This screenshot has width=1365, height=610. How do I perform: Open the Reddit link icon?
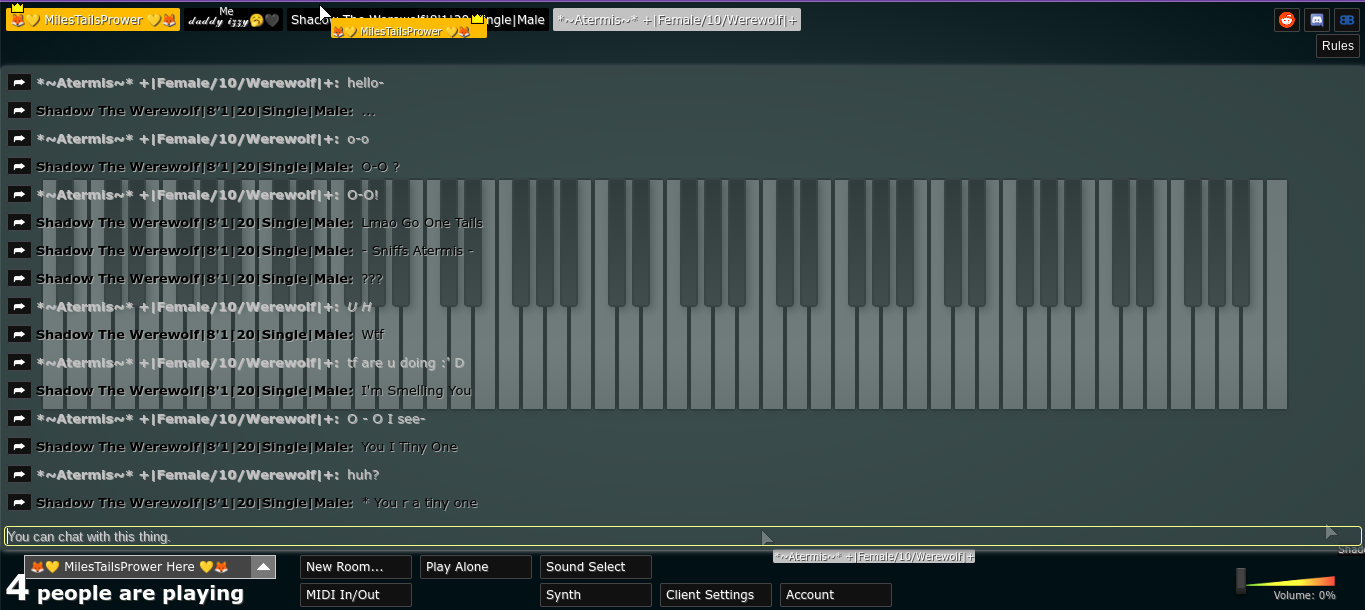pyautogui.click(x=1287, y=20)
